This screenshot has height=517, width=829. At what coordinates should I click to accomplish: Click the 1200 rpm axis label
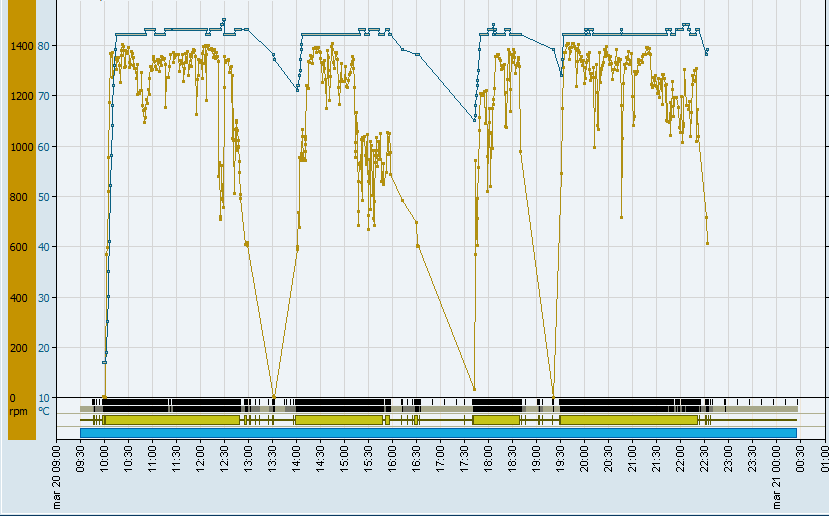pyautogui.click(x=21, y=96)
